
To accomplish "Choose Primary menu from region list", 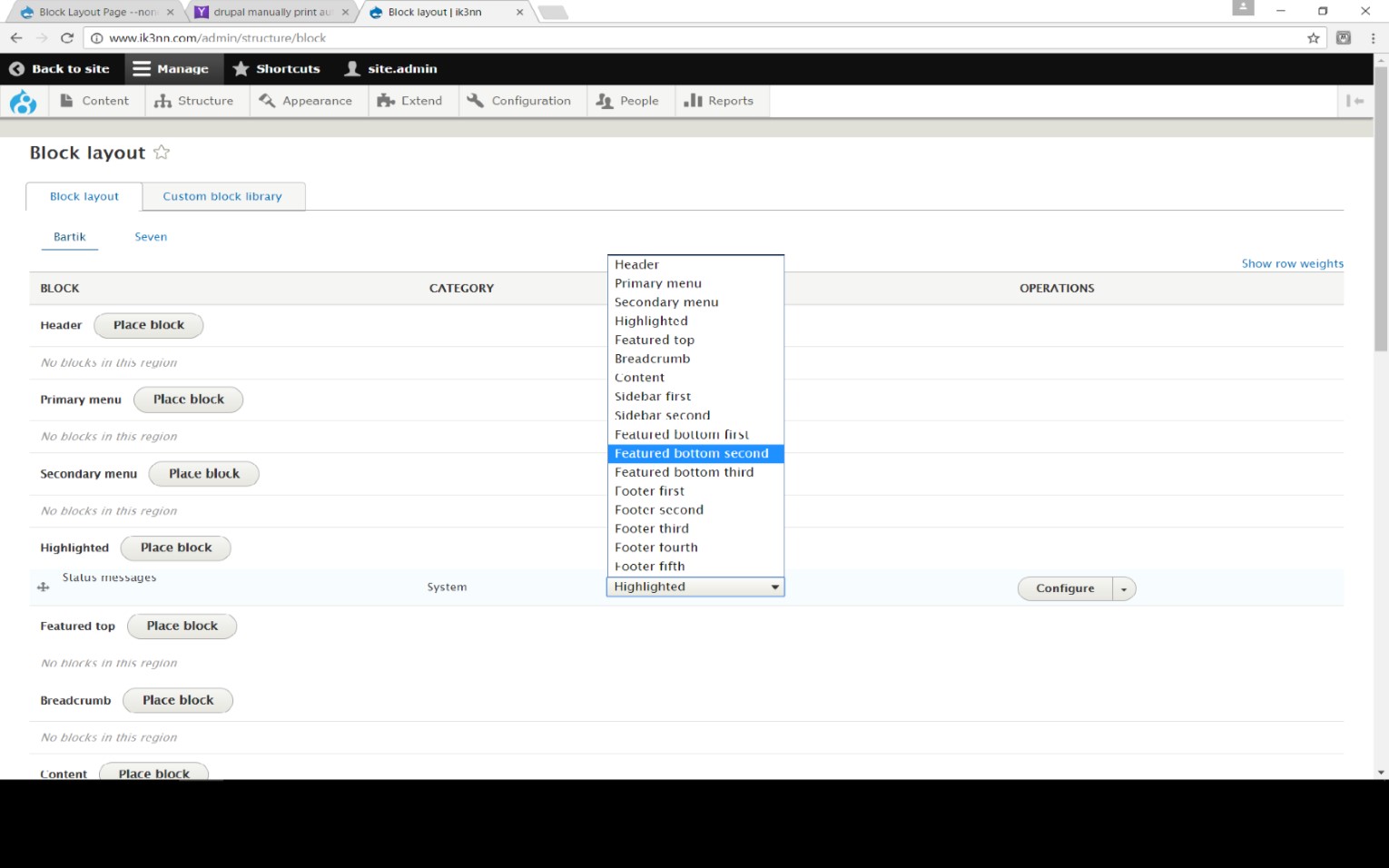I will (695, 283).
